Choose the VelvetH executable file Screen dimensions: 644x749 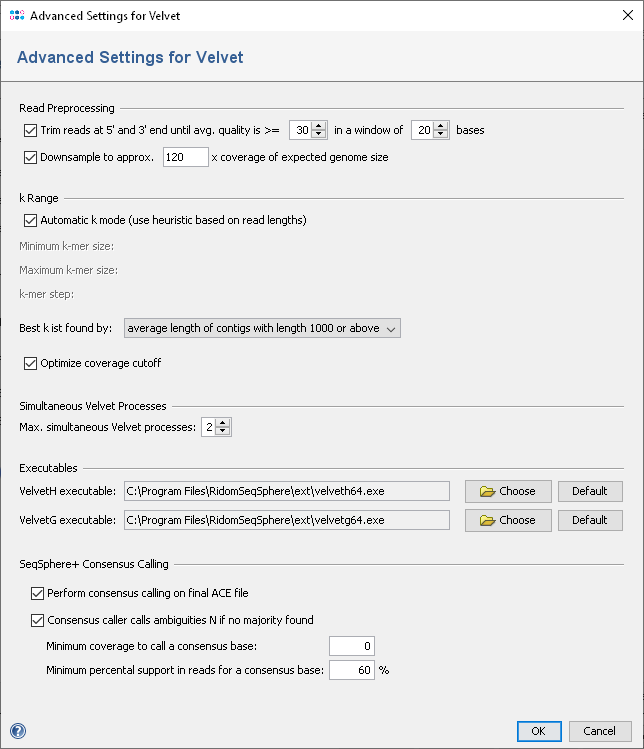coord(508,491)
